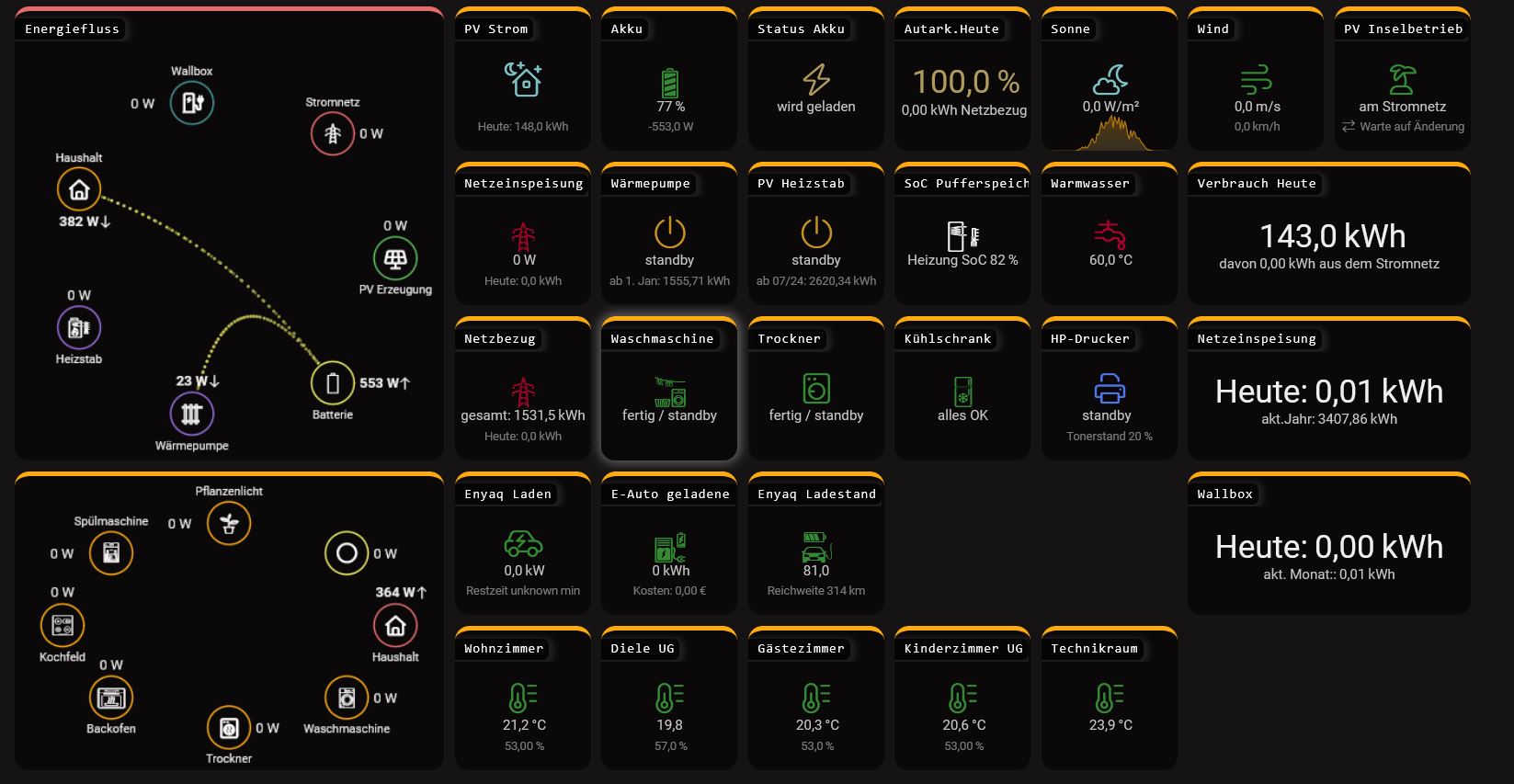Click the HP-Drucker printer icon

pyautogui.click(x=1110, y=388)
